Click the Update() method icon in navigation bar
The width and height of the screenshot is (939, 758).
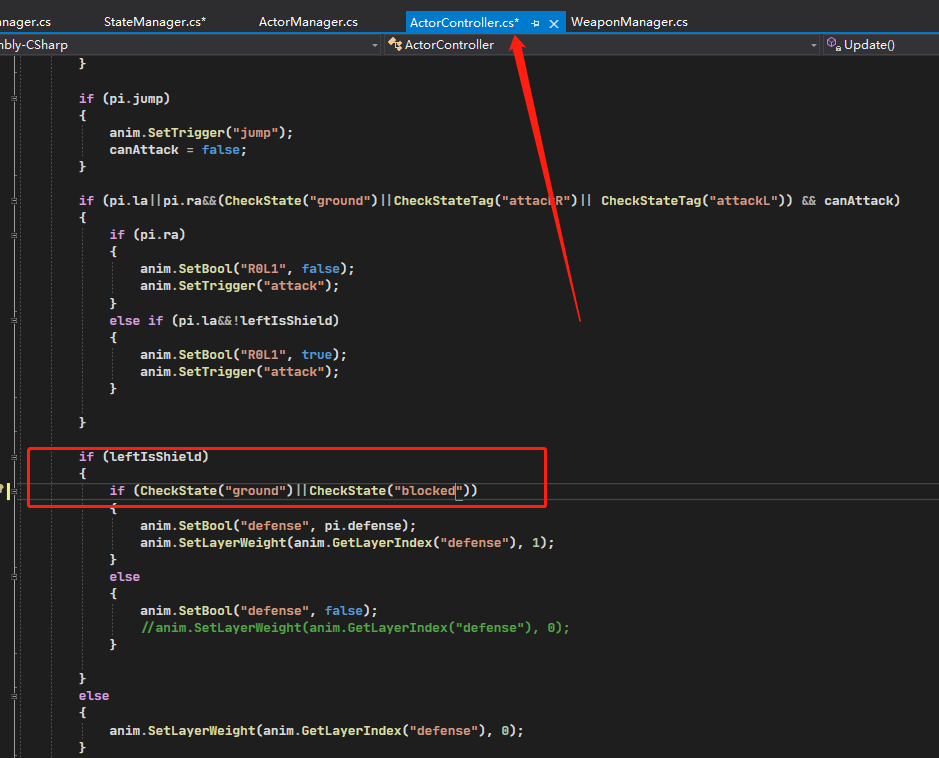point(834,44)
